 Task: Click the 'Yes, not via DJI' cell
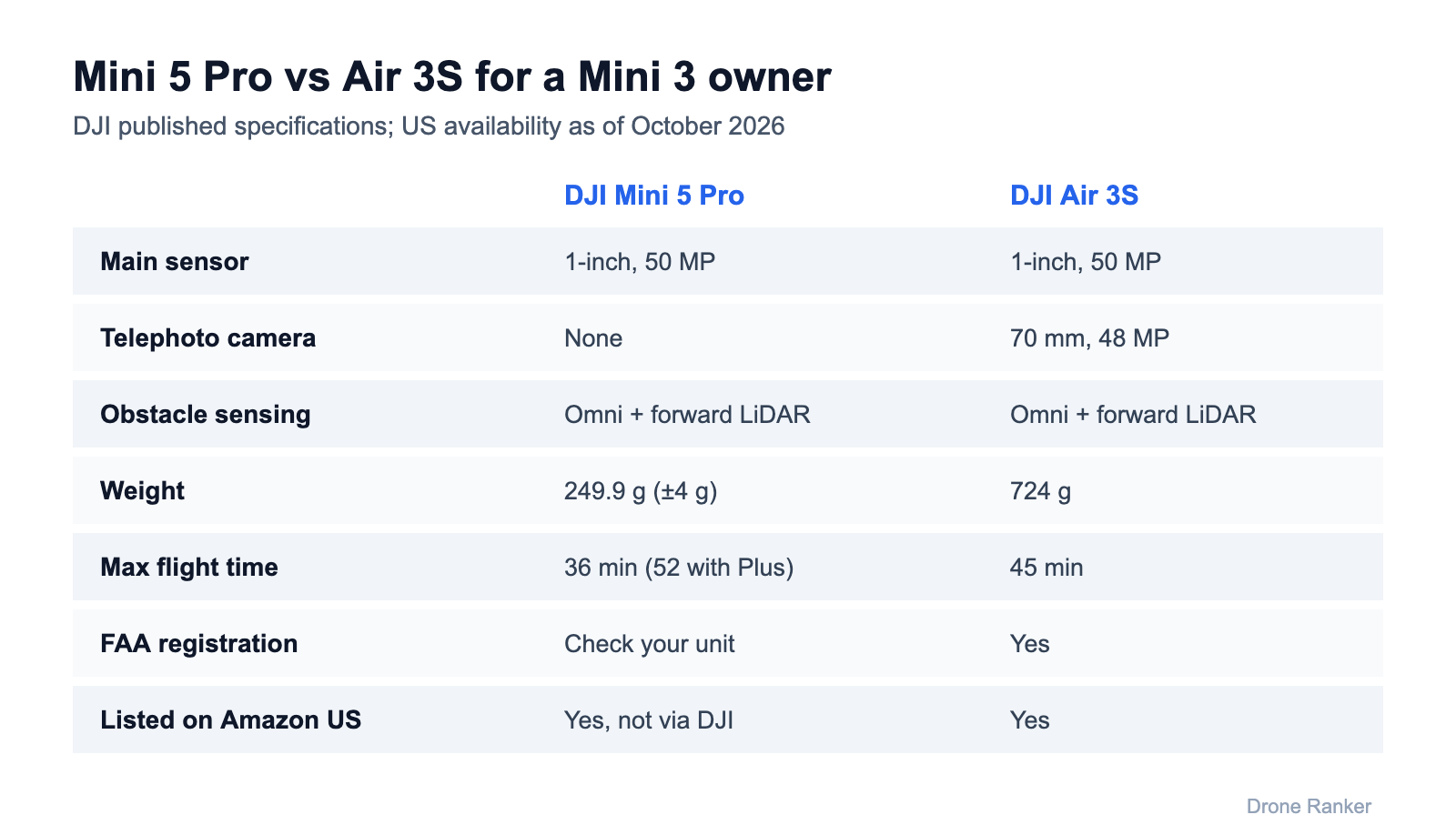coord(649,720)
